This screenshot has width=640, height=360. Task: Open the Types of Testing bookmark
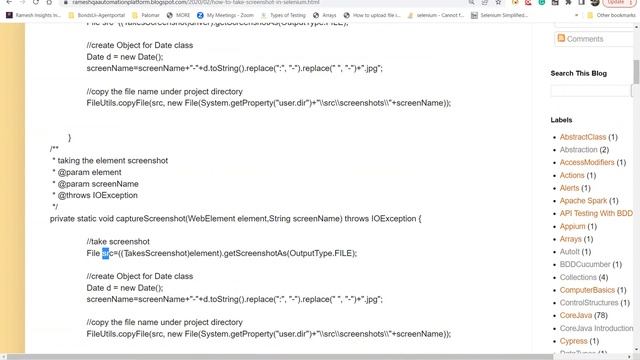click(x=283, y=15)
